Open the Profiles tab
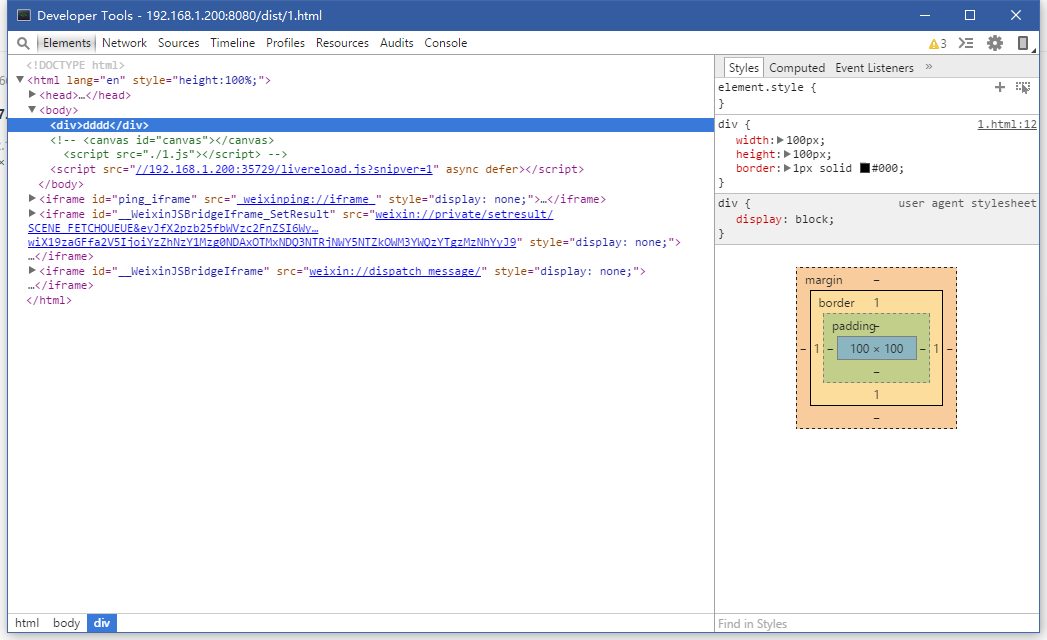This screenshot has height=640, width=1047. point(285,43)
